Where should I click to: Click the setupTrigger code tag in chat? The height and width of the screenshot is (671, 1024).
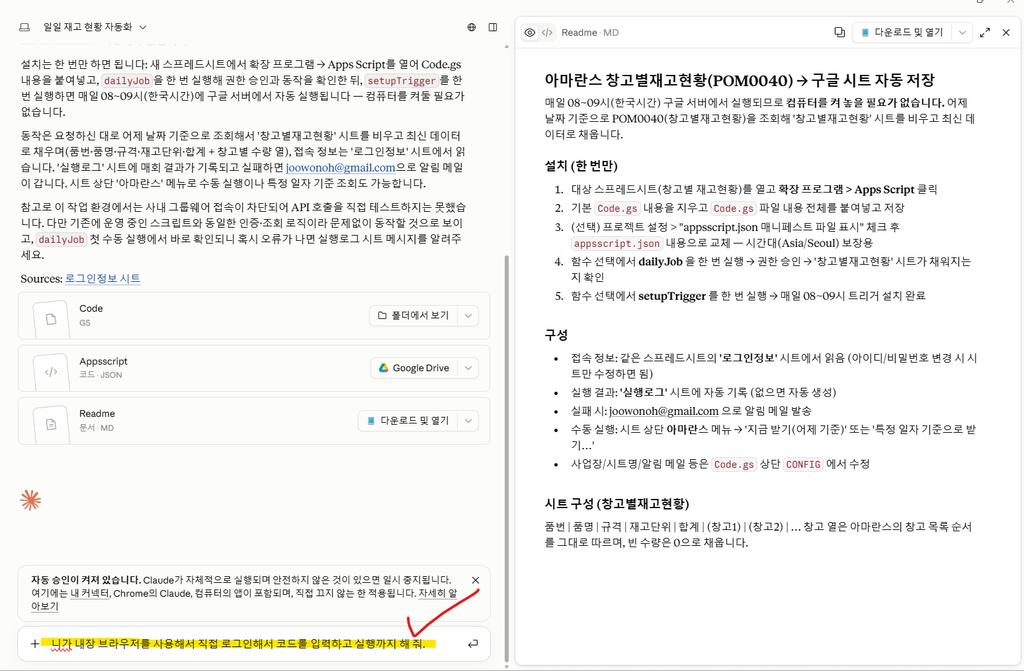tap(401, 80)
